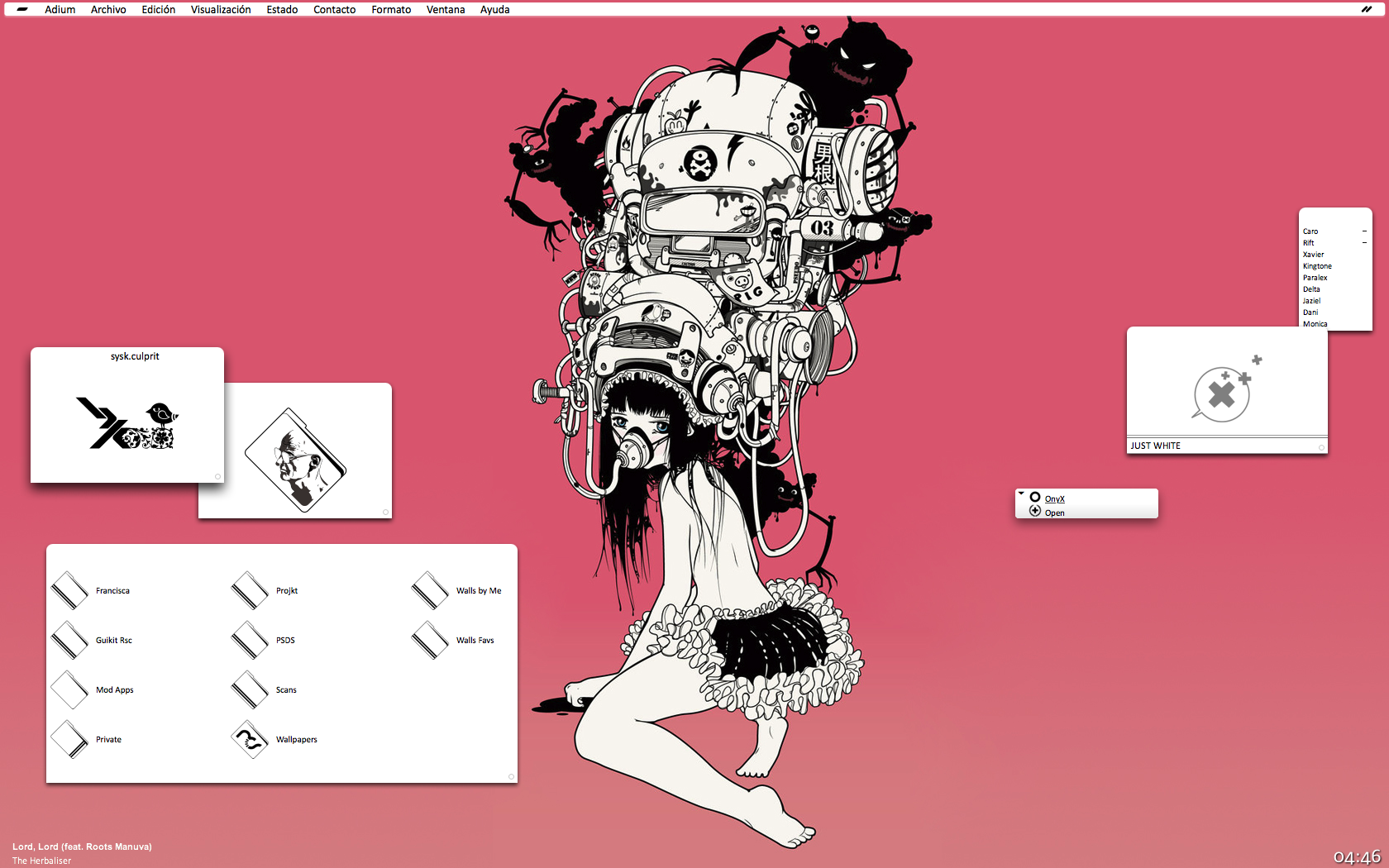The width and height of the screenshot is (1389, 868).
Task: Collapse the OnyX disclosure triangle
Action: (1021, 494)
